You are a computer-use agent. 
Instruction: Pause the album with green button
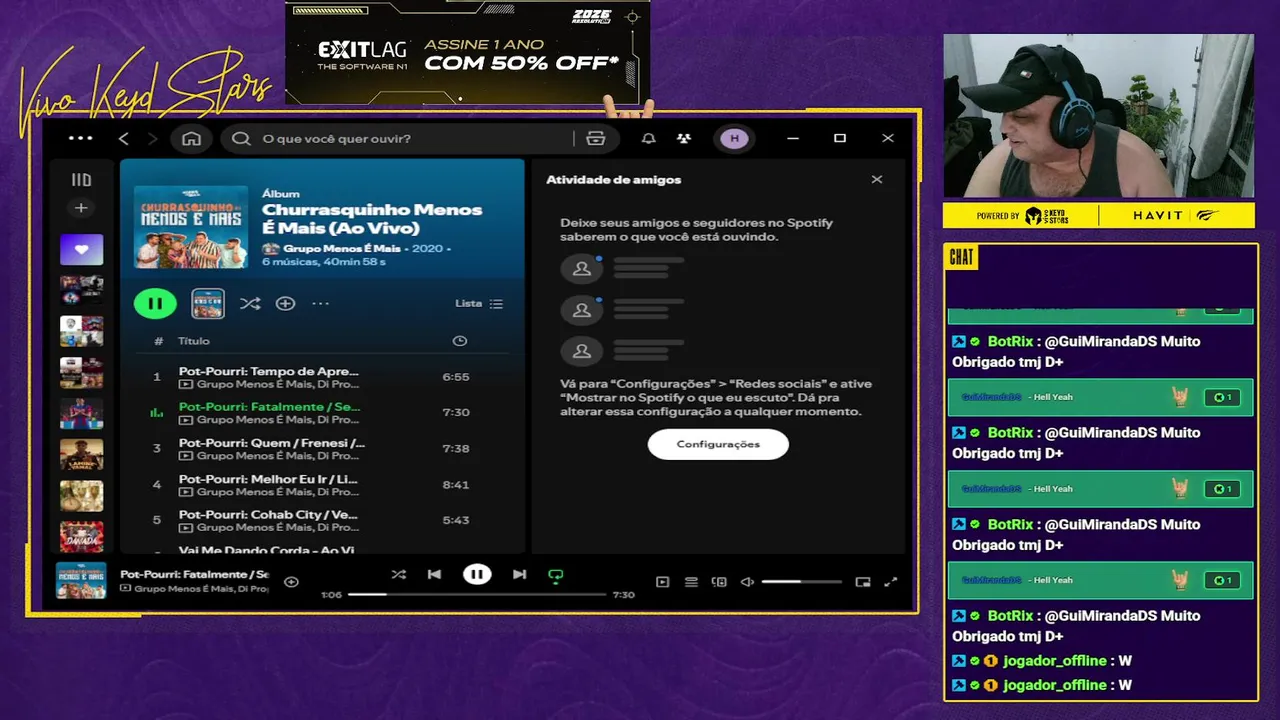(155, 303)
